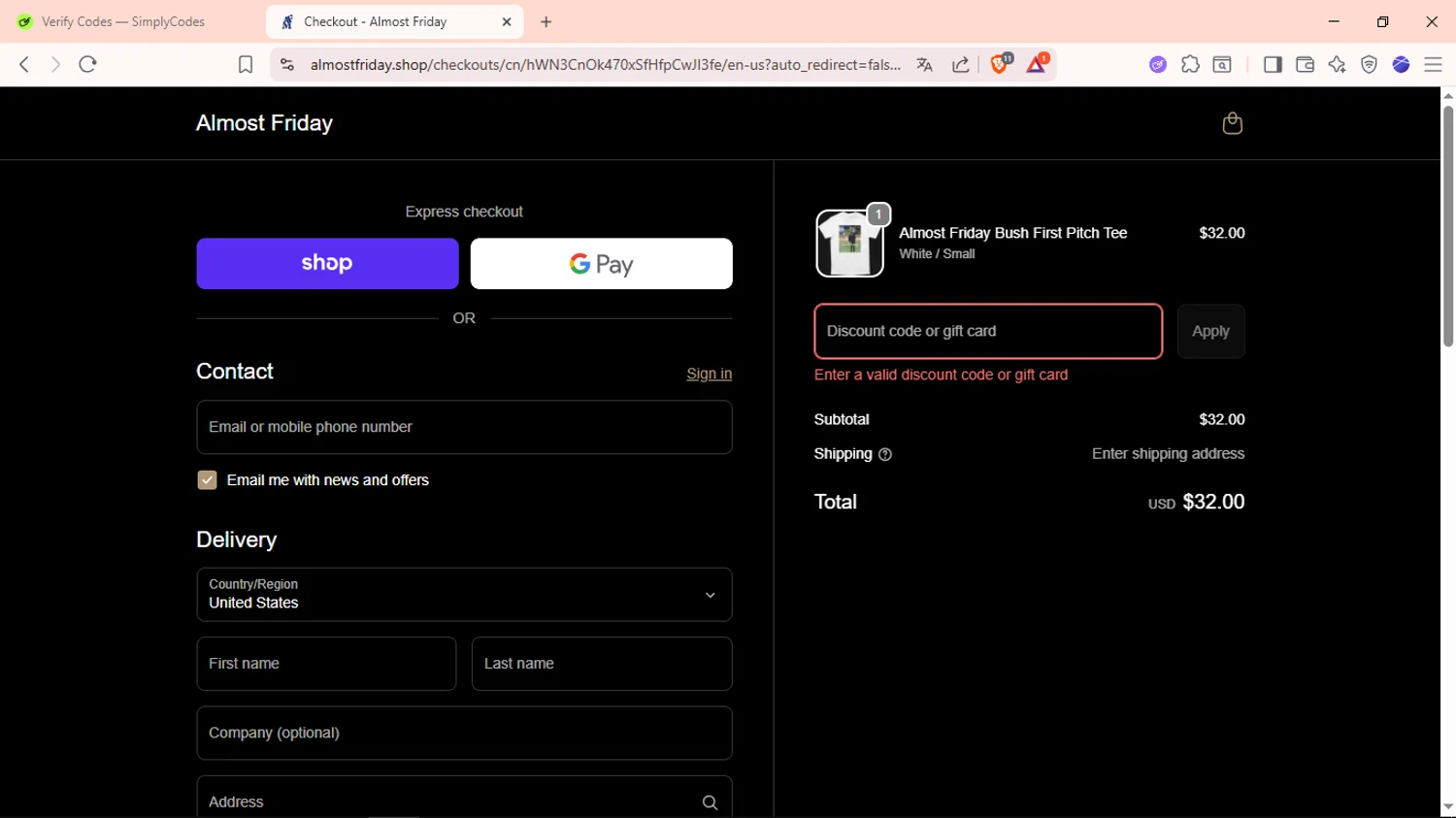Click the browser forward arrow
This screenshot has height=818, width=1456.
[55, 64]
